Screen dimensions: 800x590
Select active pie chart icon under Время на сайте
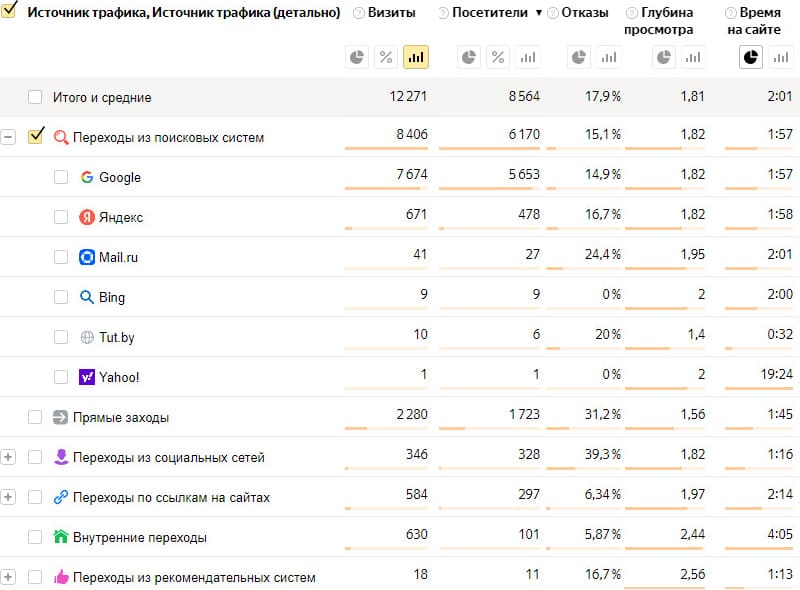coord(751,57)
